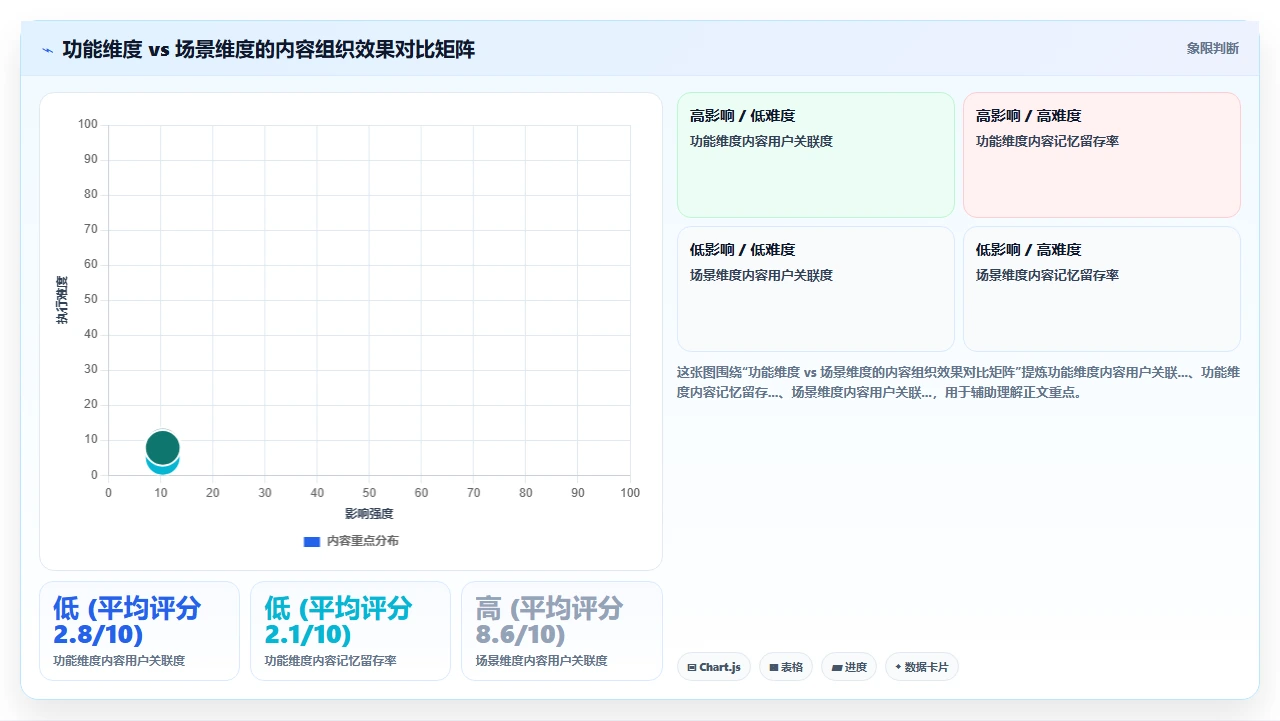Click 场景维度内容记忆留存率 text in quadrant card

point(1047,275)
